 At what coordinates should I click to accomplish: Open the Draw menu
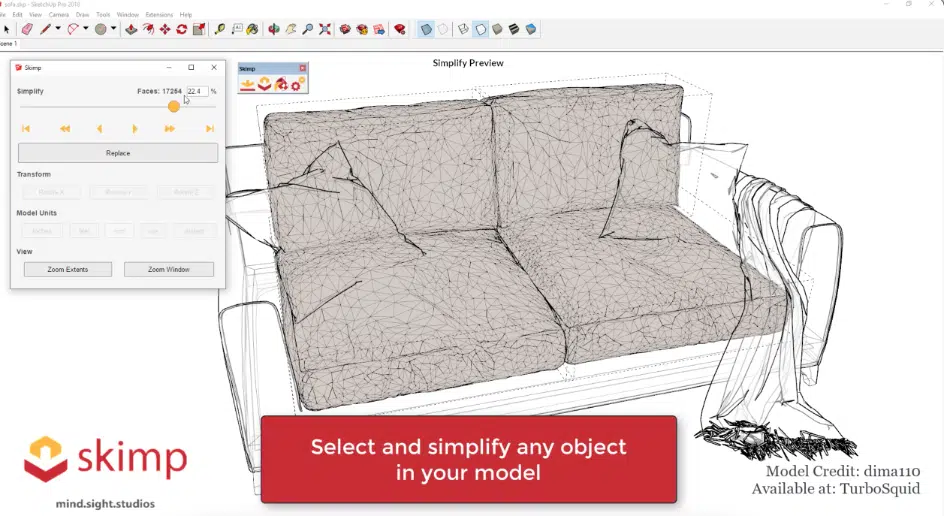[83, 14]
